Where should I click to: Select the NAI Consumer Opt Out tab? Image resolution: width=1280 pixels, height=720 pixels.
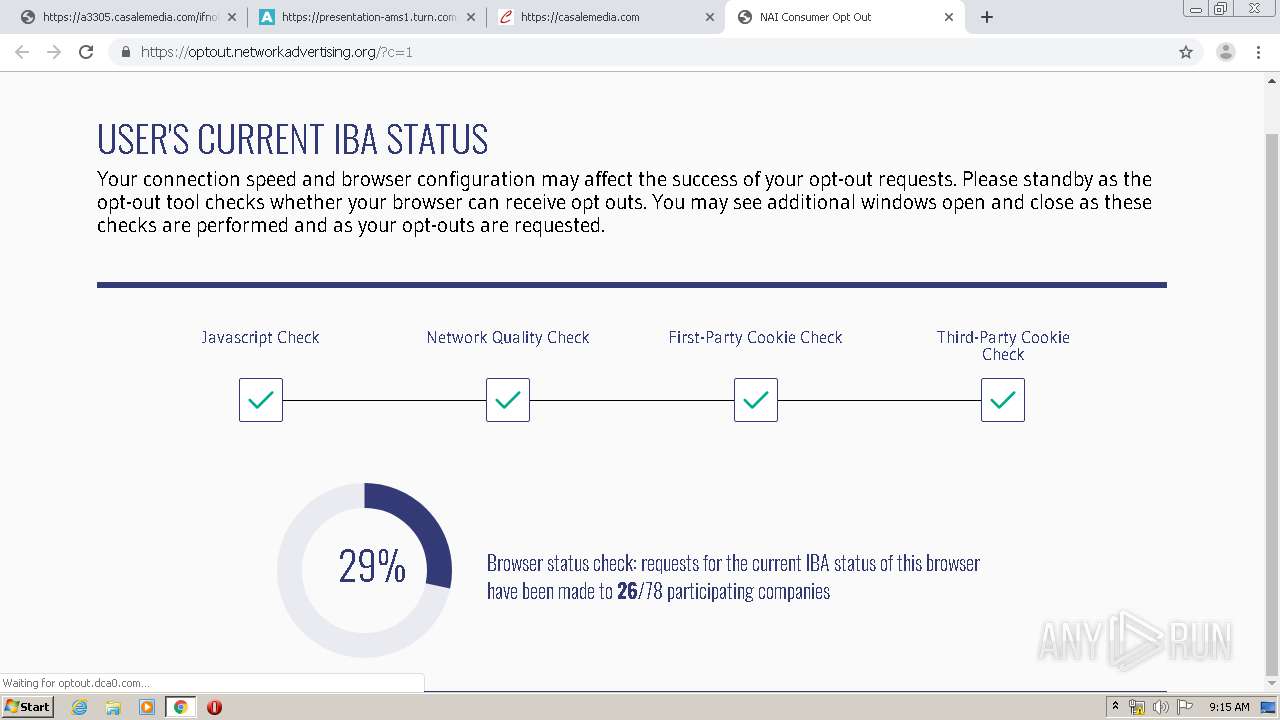tap(845, 17)
